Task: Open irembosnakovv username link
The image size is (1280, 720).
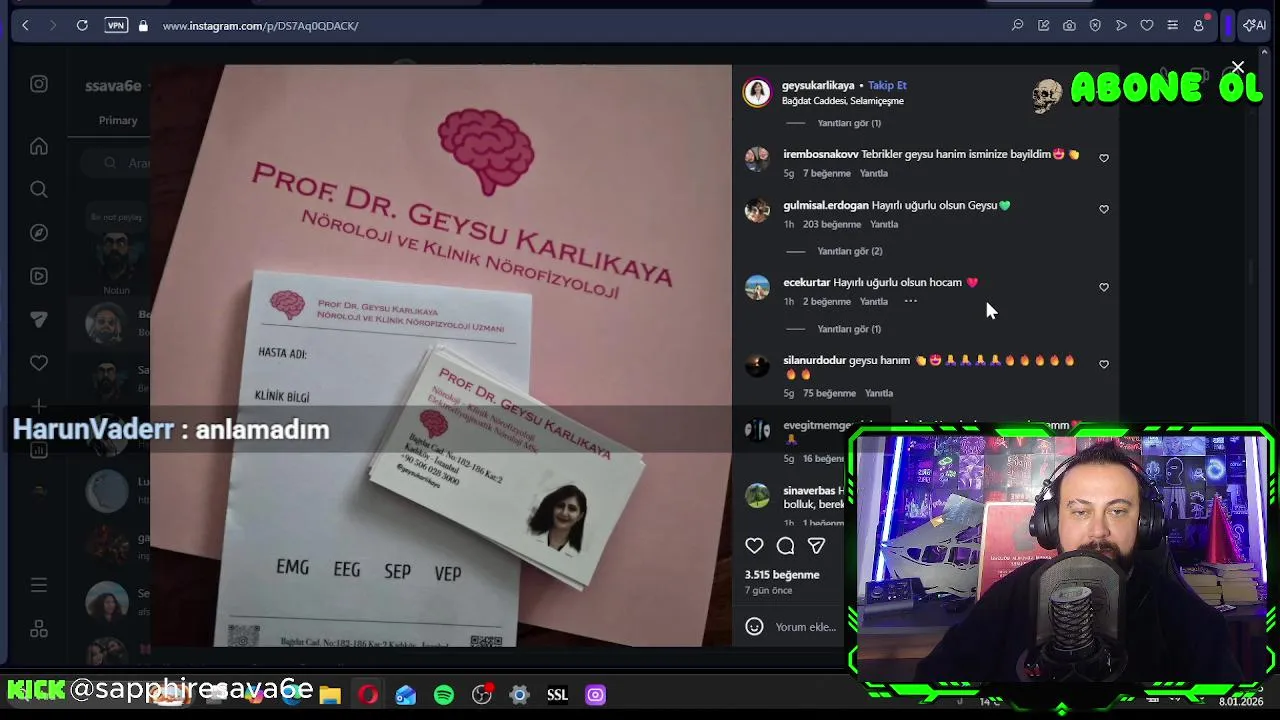Action: 820,154
